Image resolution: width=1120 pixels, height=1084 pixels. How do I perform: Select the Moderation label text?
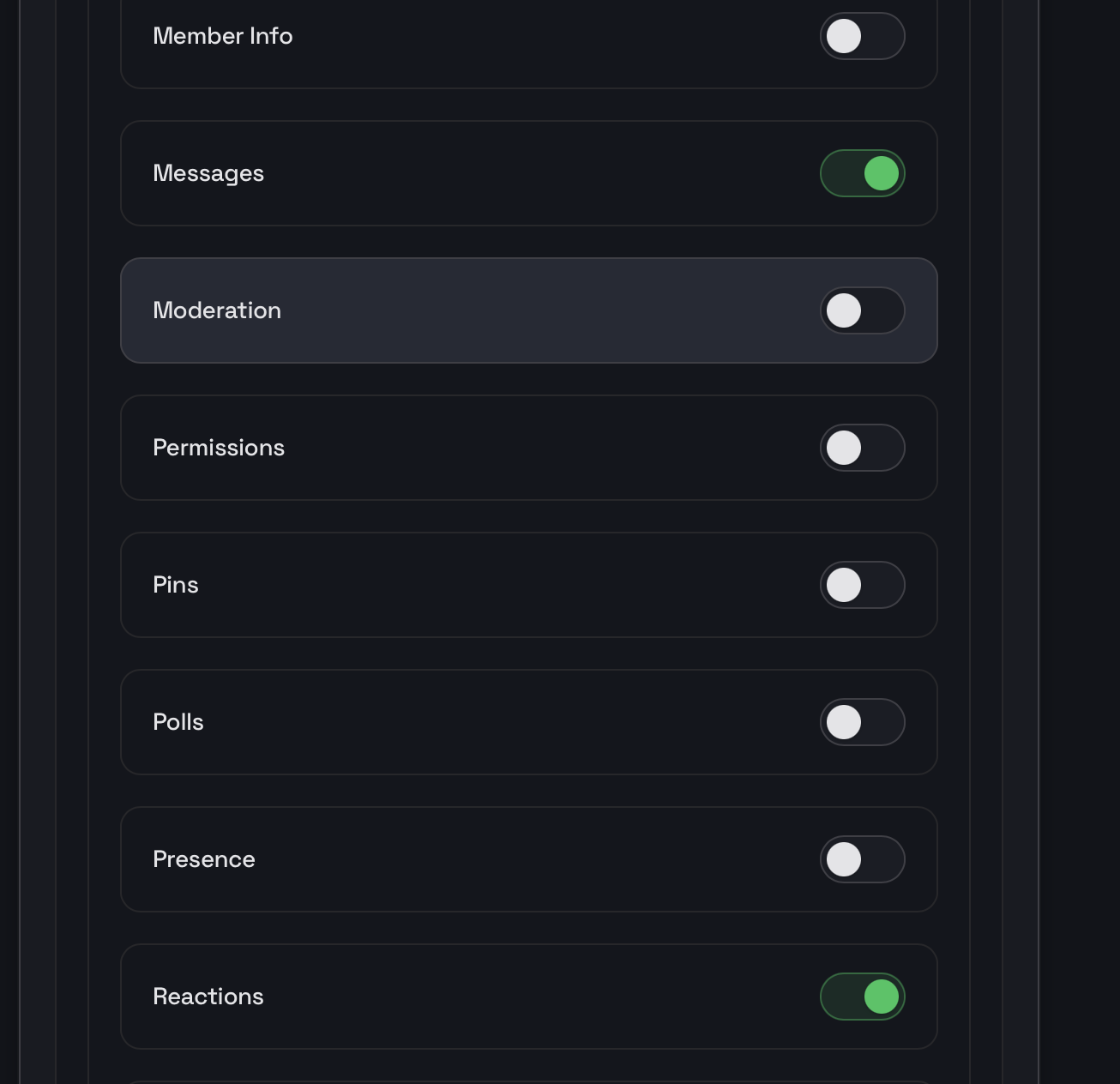click(x=217, y=310)
